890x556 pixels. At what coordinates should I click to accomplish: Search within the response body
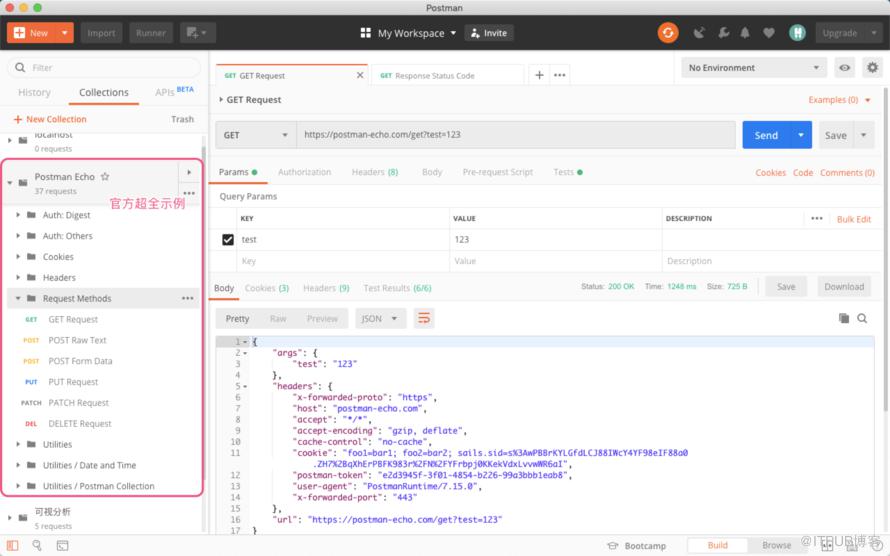tap(862, 318)
